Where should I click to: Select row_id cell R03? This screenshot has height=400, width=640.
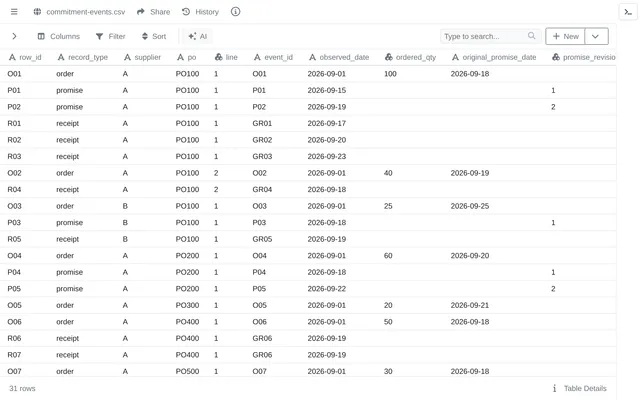point(14,156)
